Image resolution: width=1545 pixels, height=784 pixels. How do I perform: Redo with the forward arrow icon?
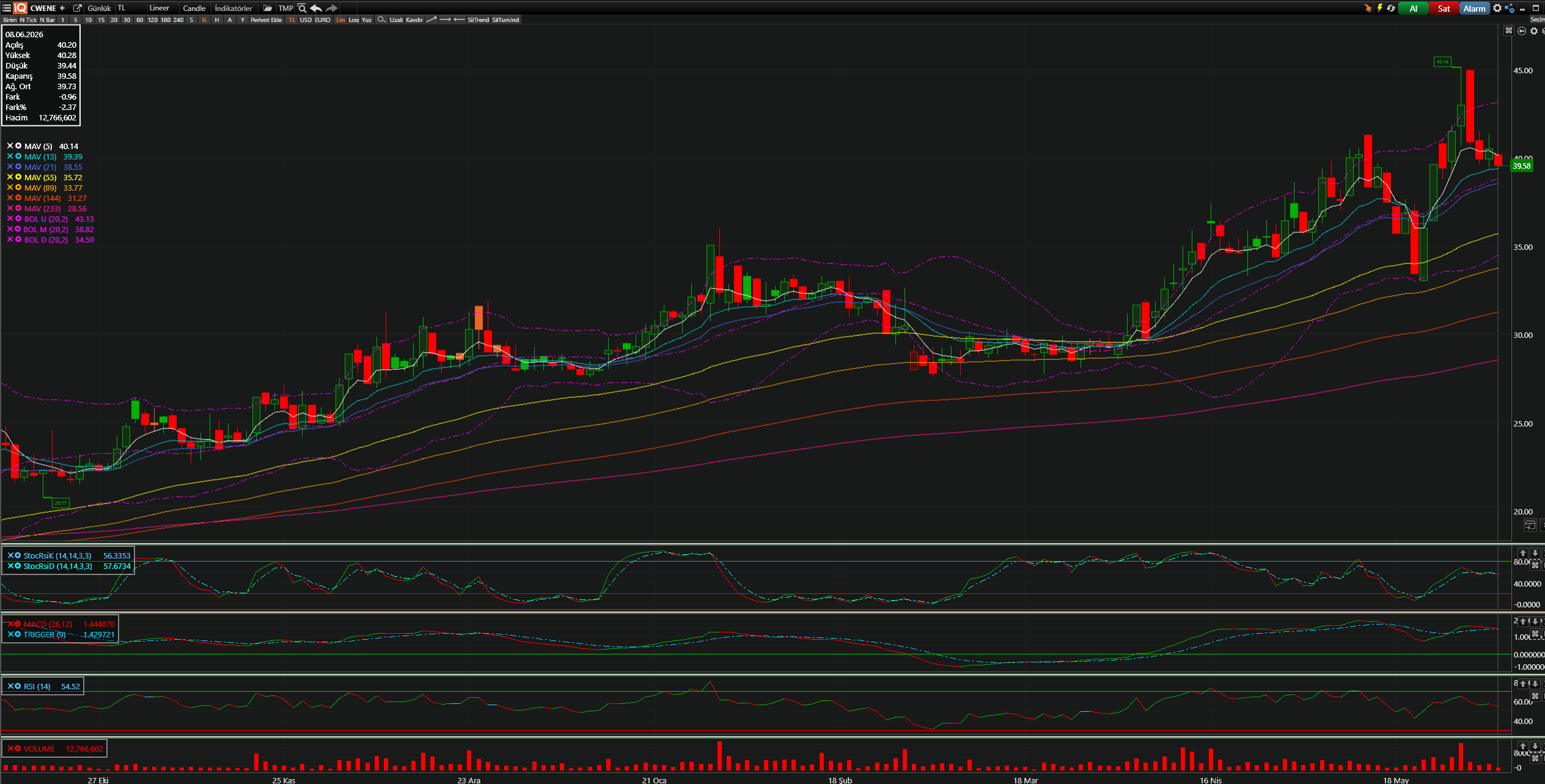(x=331, y=8)
